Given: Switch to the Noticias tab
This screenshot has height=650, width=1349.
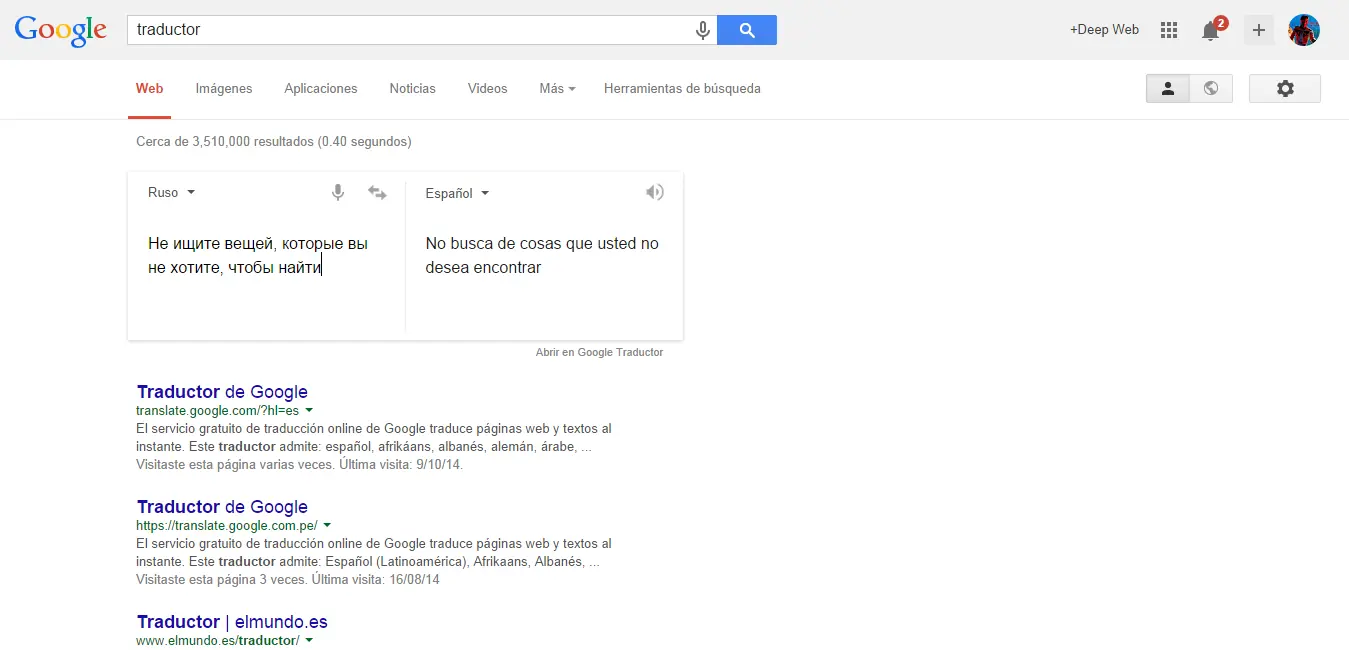Looking at the screenshot, I should (413, 88).
